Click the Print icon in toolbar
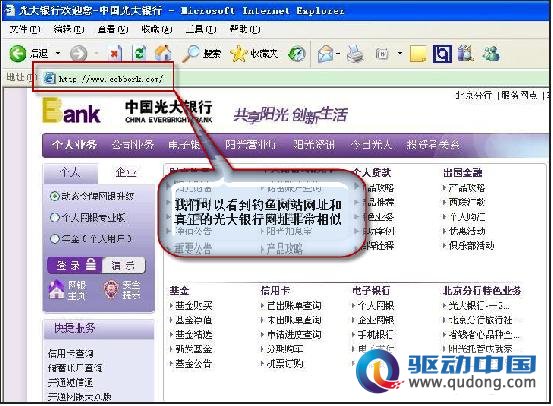 [x=355, y=54]
